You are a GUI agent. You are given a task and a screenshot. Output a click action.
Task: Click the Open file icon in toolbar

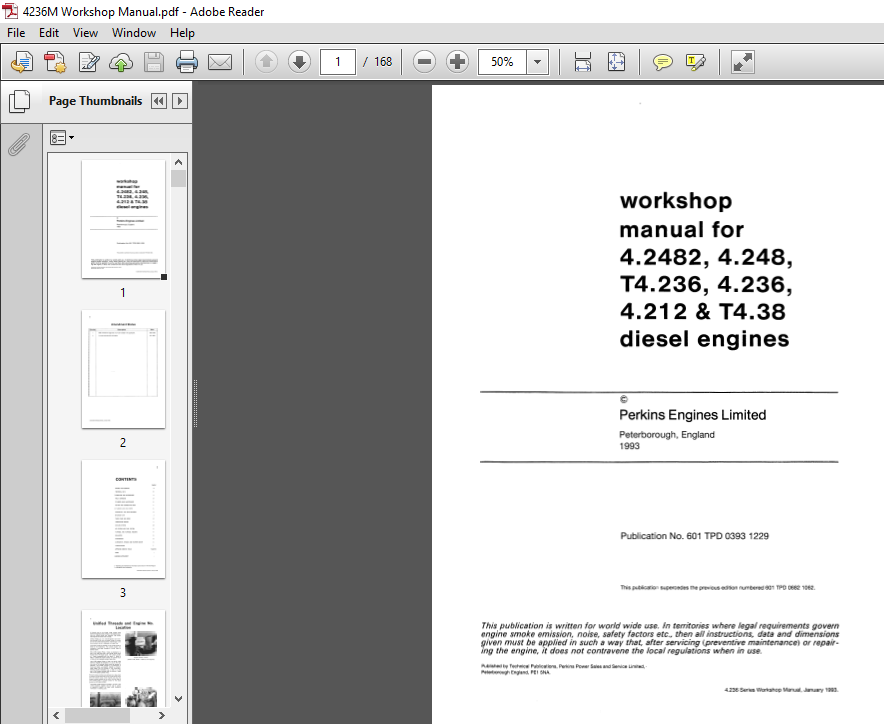(22, 62)
